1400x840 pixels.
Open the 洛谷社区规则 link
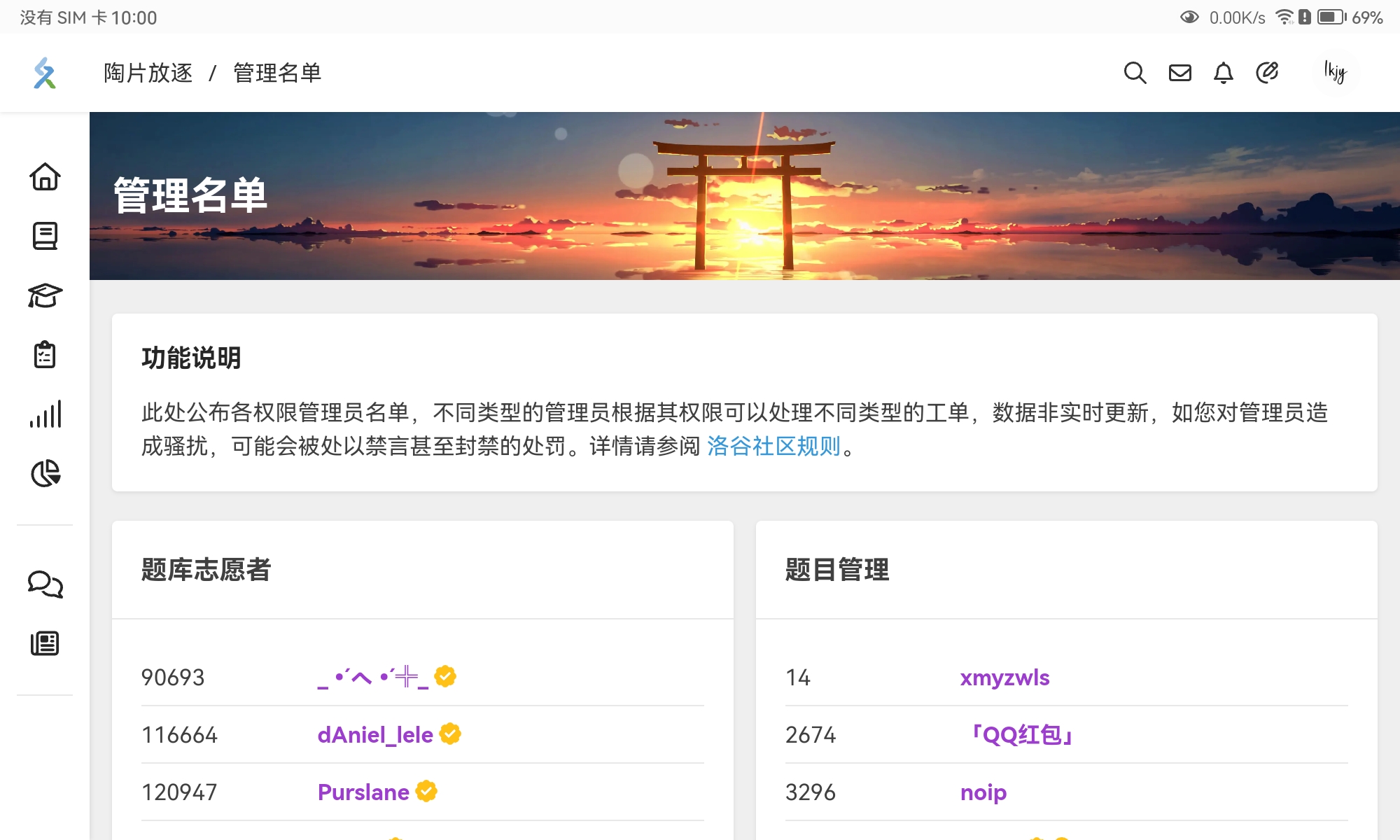[773, 446]
